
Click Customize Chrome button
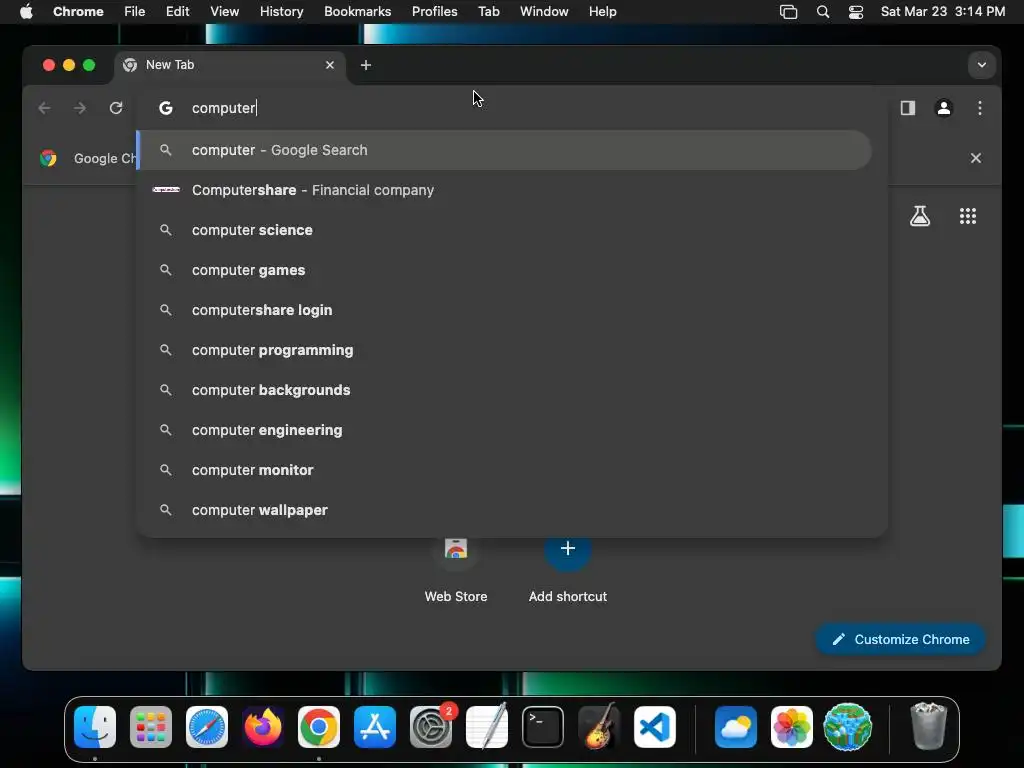point(900,639)
